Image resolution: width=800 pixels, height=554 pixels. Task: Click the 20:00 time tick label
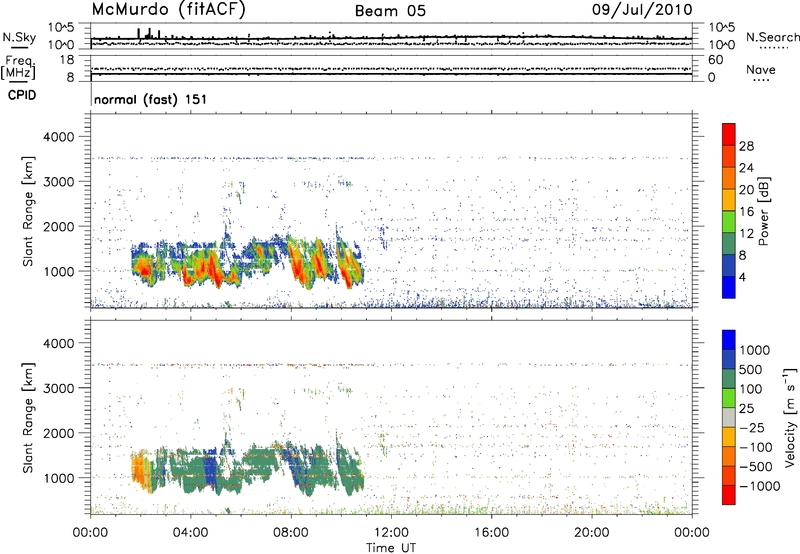[x=591, y=533]
